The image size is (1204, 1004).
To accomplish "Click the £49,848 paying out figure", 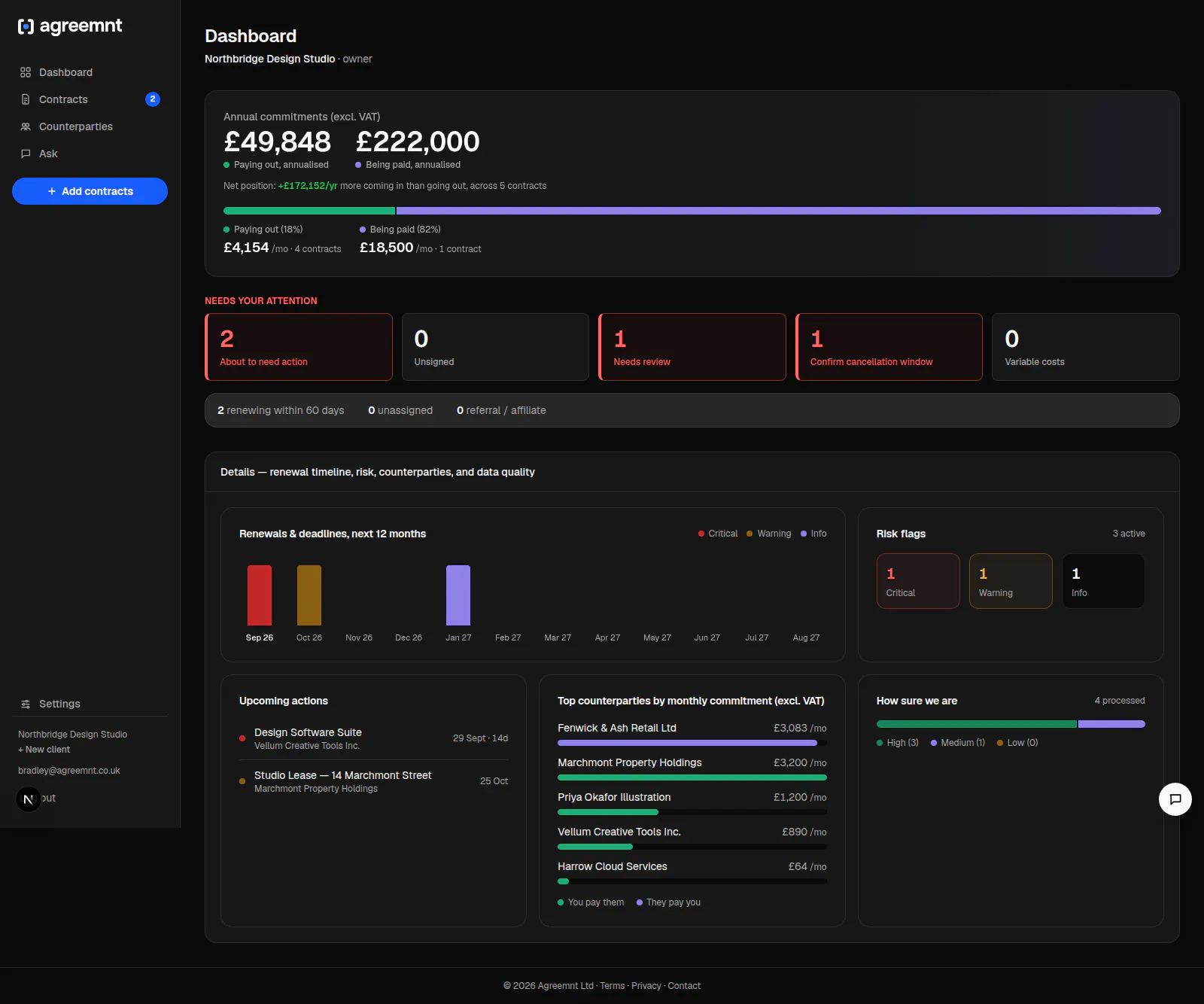I will [277, 141].
